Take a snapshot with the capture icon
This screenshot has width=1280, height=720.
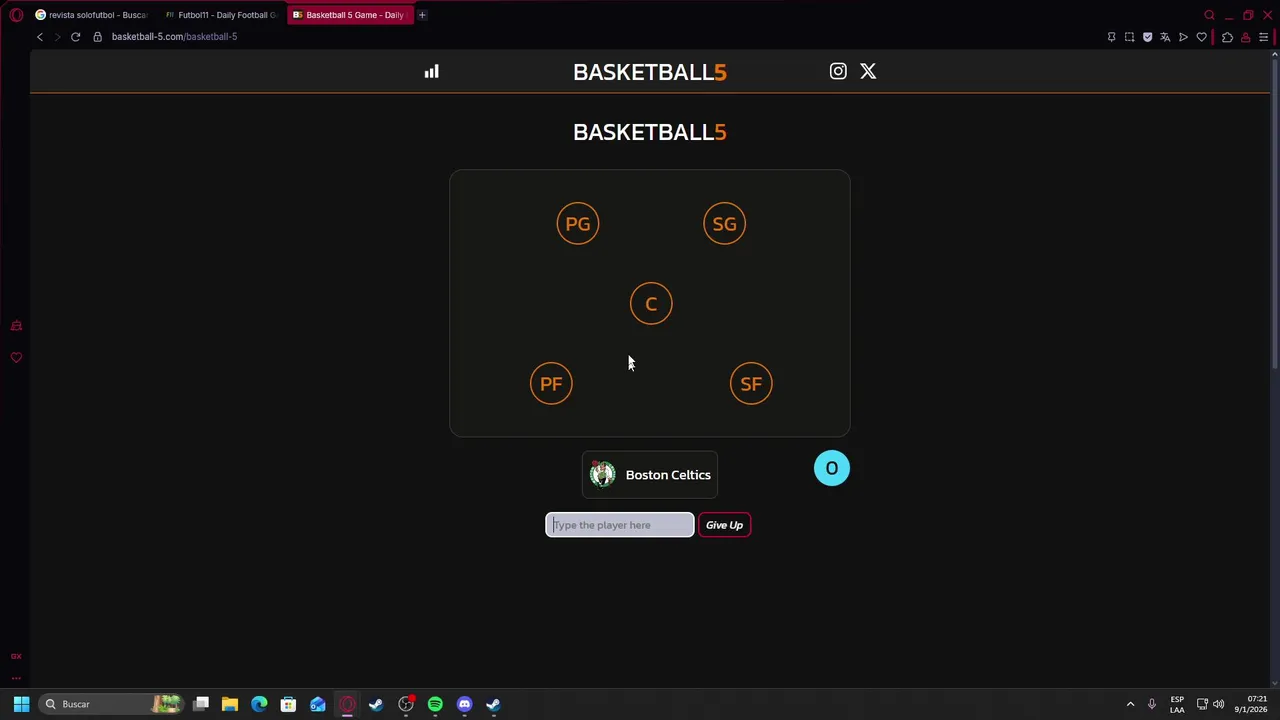(x=1129, y=37)
